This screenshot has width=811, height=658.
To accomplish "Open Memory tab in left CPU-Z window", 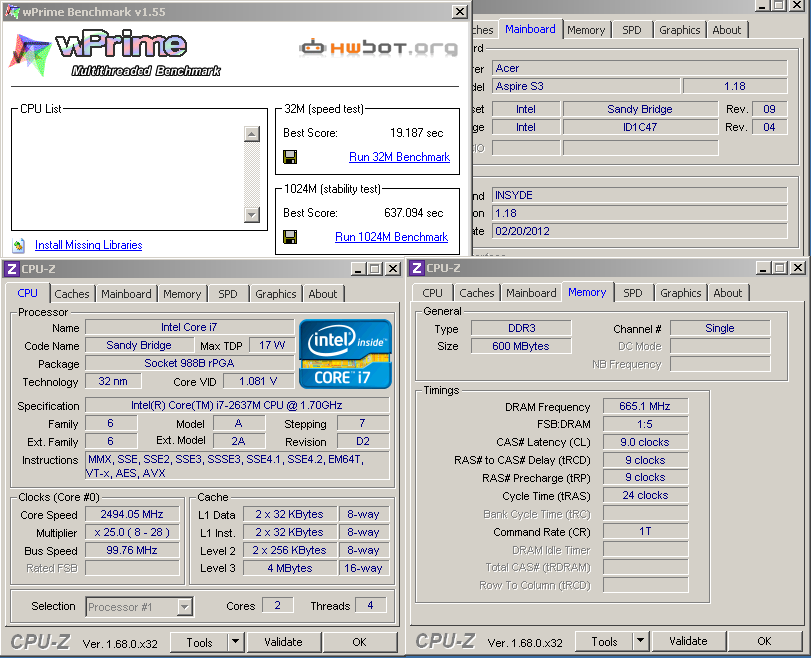I will point(182,294).
